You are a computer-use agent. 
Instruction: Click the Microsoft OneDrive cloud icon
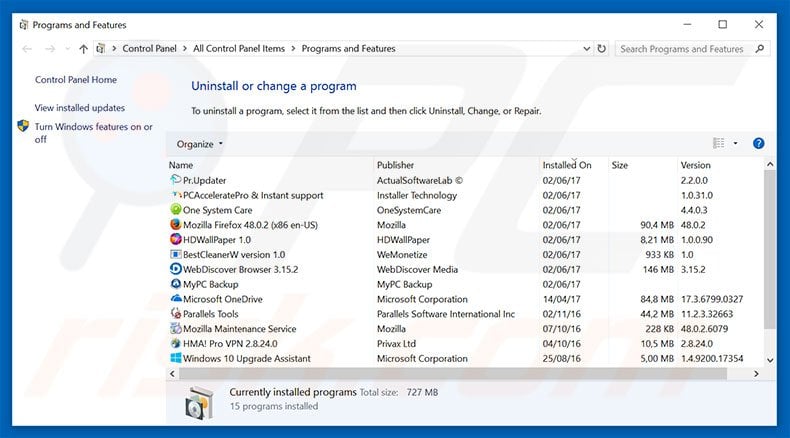175,298
